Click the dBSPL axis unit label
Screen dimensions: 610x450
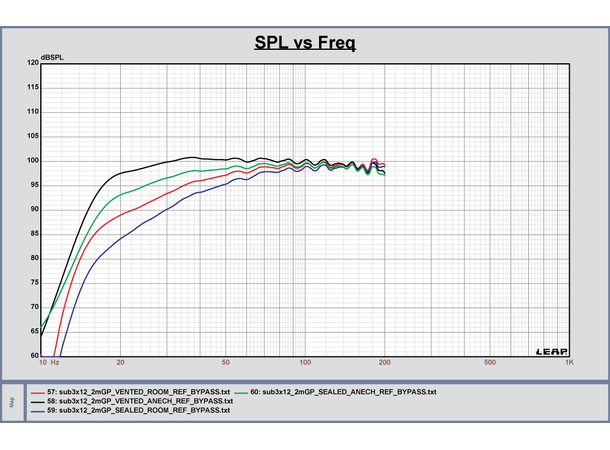pyautogui.click(x=52, y=58)
